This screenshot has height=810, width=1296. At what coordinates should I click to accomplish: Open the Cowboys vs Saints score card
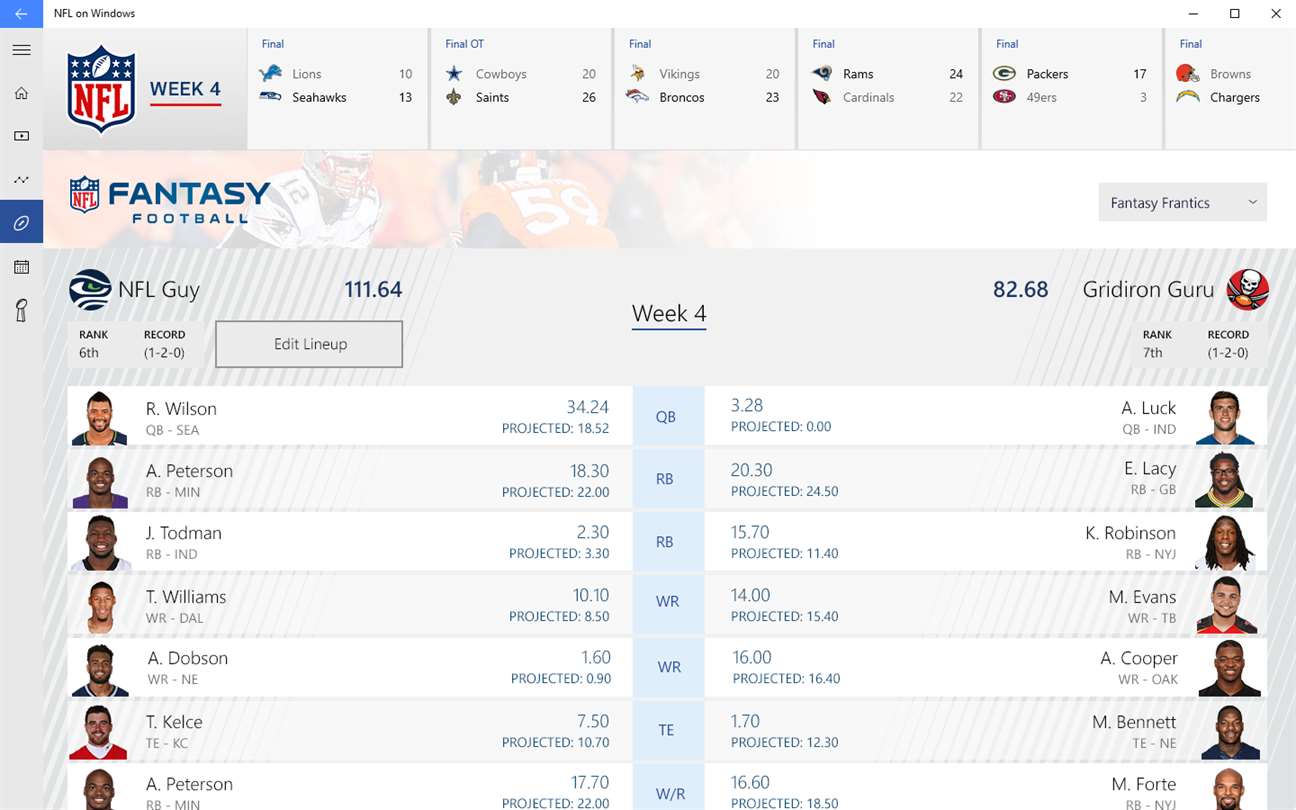[521, 88]
